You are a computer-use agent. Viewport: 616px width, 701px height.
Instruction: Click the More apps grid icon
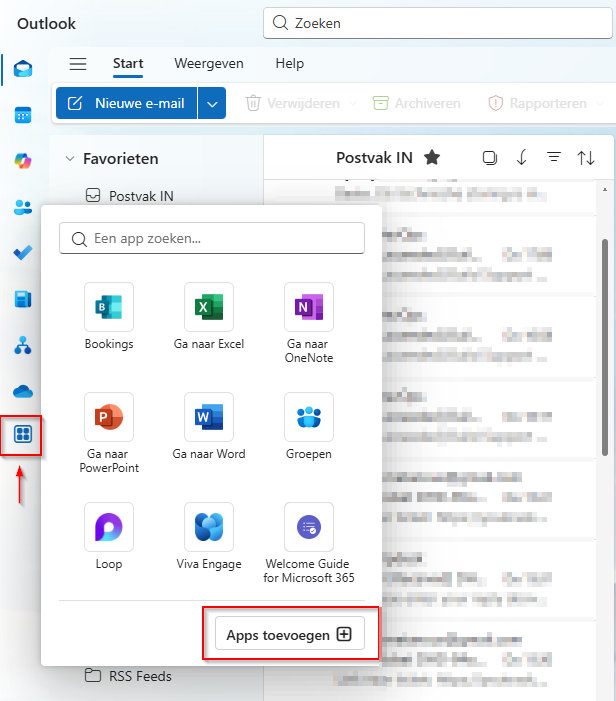tap(22, 436)
